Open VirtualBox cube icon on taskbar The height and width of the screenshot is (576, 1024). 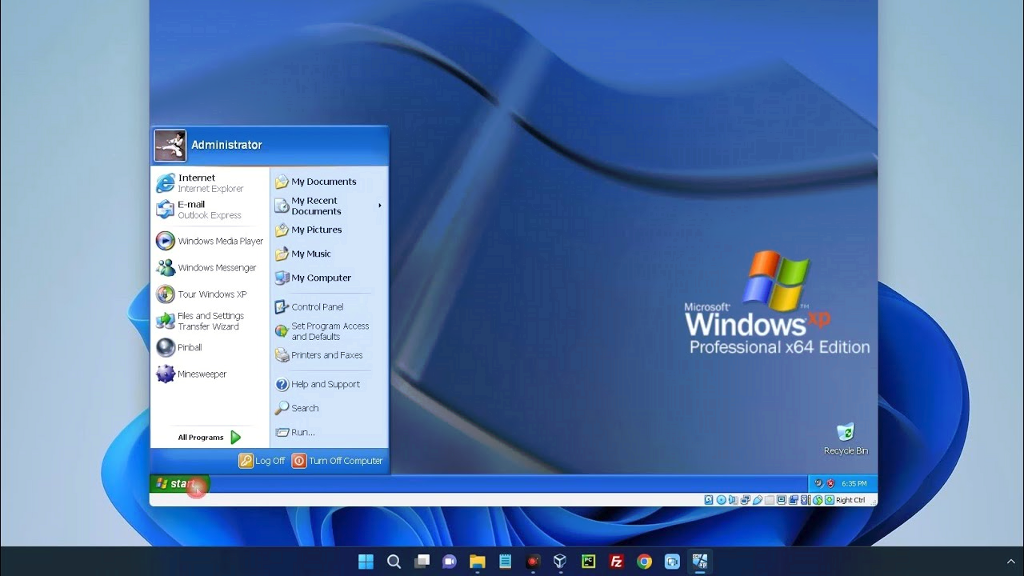tap(560, 561)
